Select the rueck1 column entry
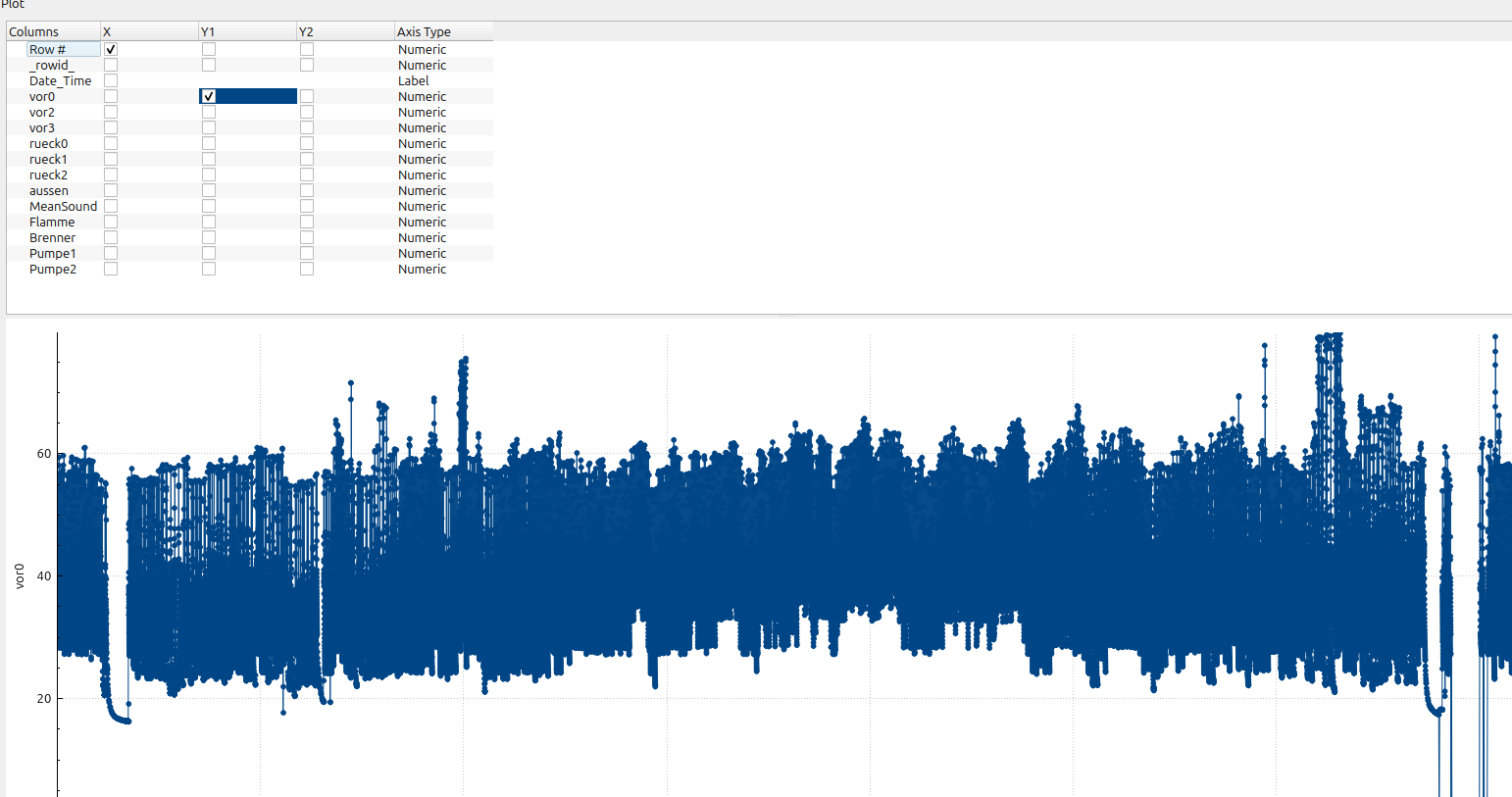The width and height of the screenshot is (1512, 797). pos(48,159)
